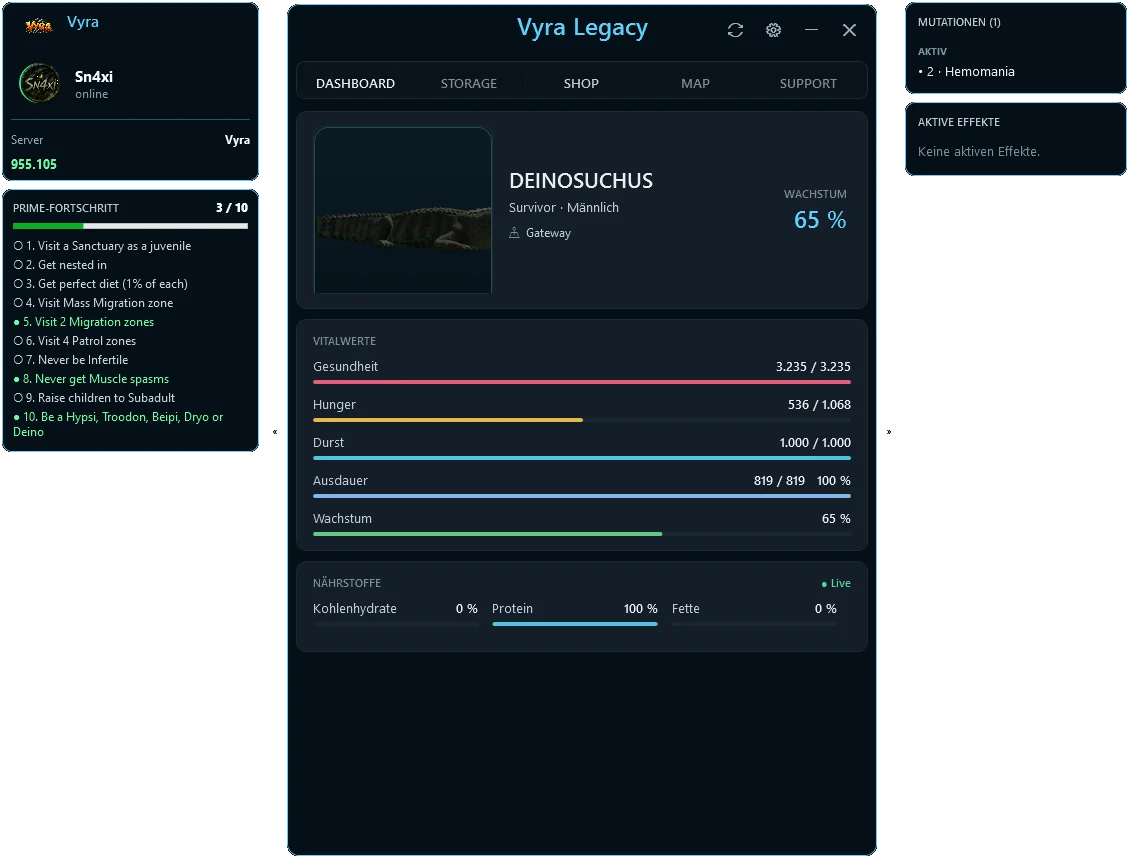Viewport: 1129px width, 858px height.
Task: Click the Vyra Legacy window title
Action: 583,27
